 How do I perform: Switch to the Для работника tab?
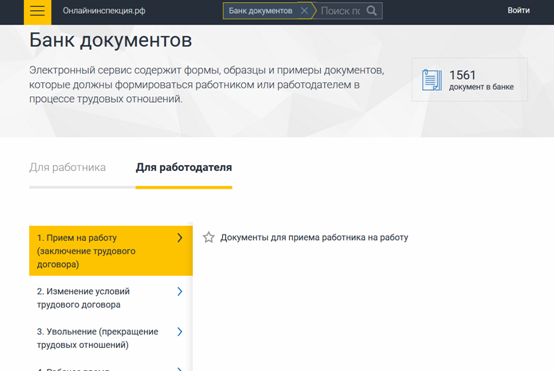click(67, 167)
